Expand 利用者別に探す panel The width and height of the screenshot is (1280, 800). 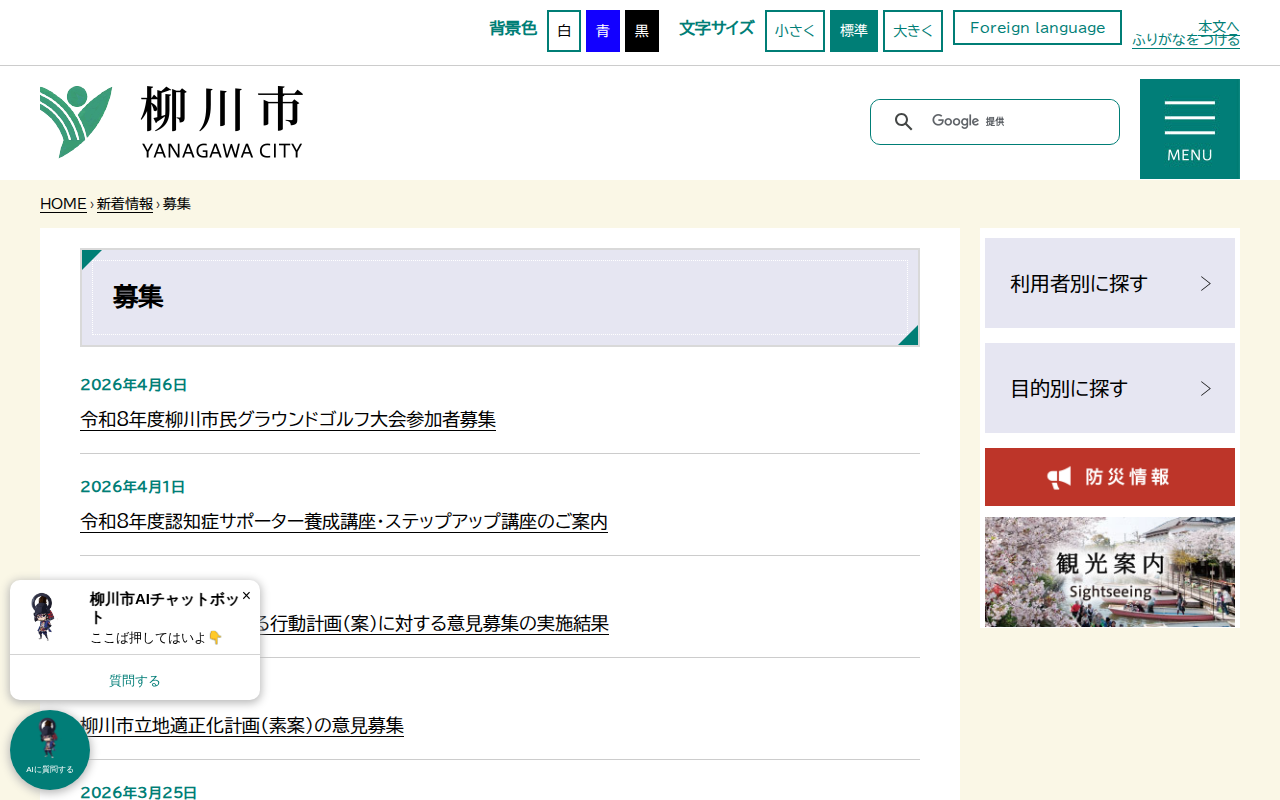pyautogui.click(x=1110, y=283)
